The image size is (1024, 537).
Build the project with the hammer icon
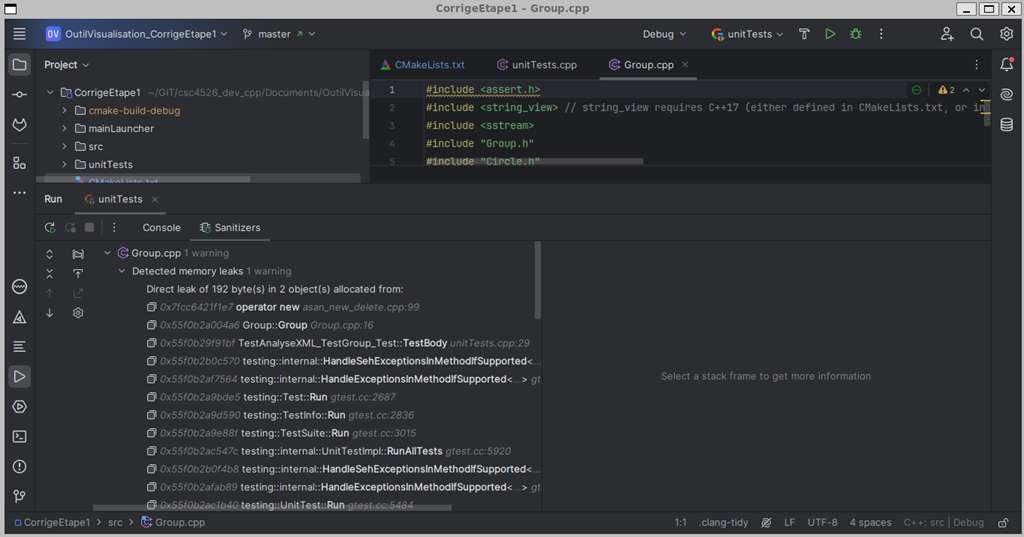coord(804,34)
